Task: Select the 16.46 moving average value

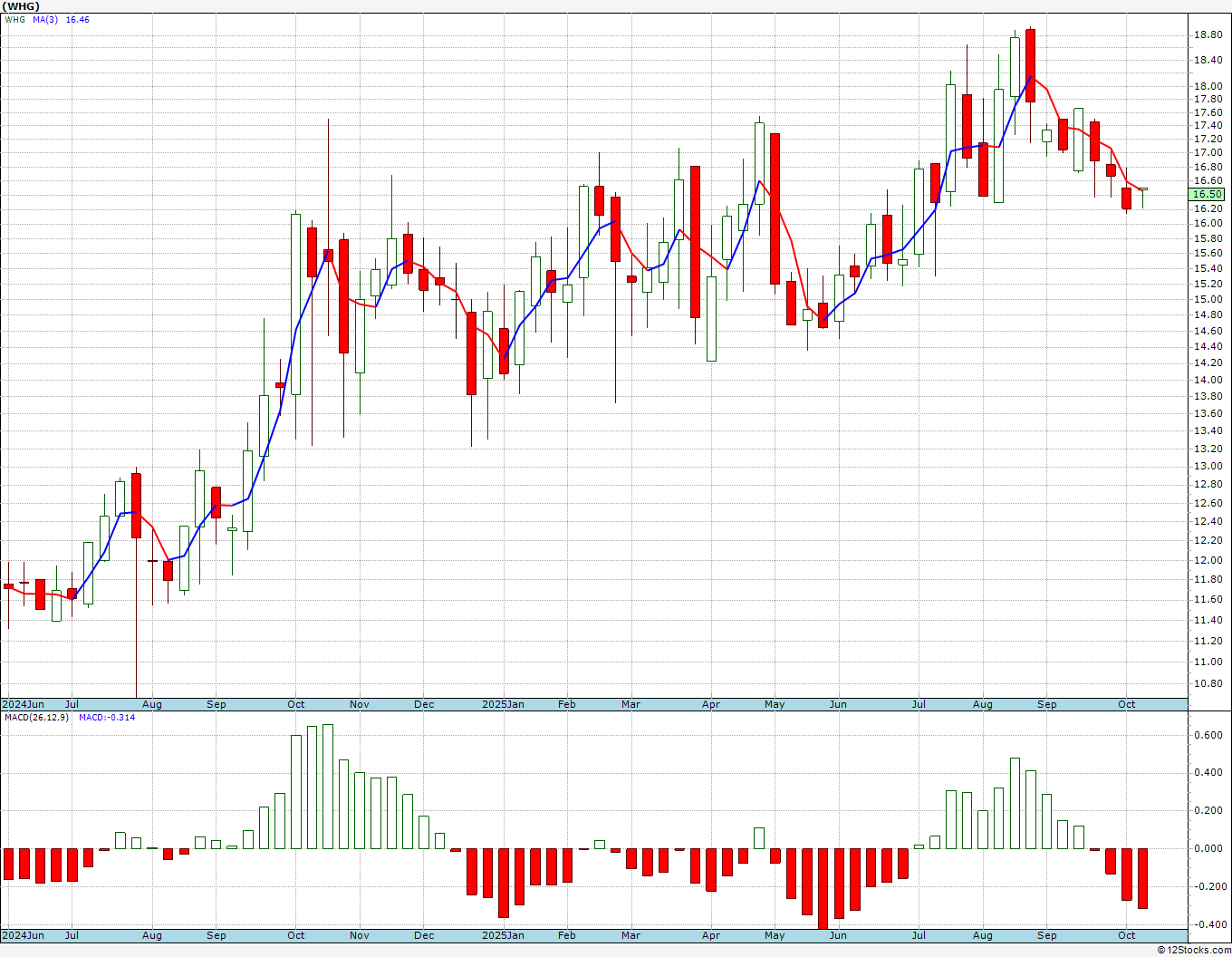Action: point(78,19)
